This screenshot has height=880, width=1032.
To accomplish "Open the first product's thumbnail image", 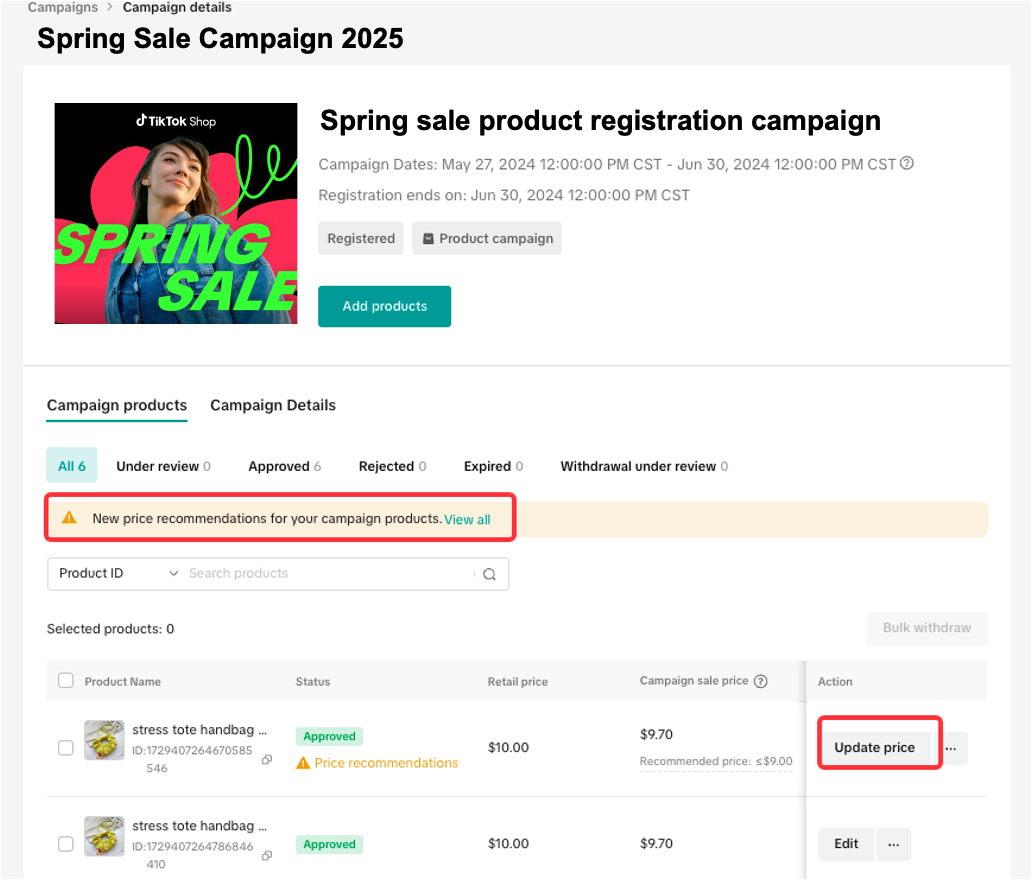I will coord(104,740).
